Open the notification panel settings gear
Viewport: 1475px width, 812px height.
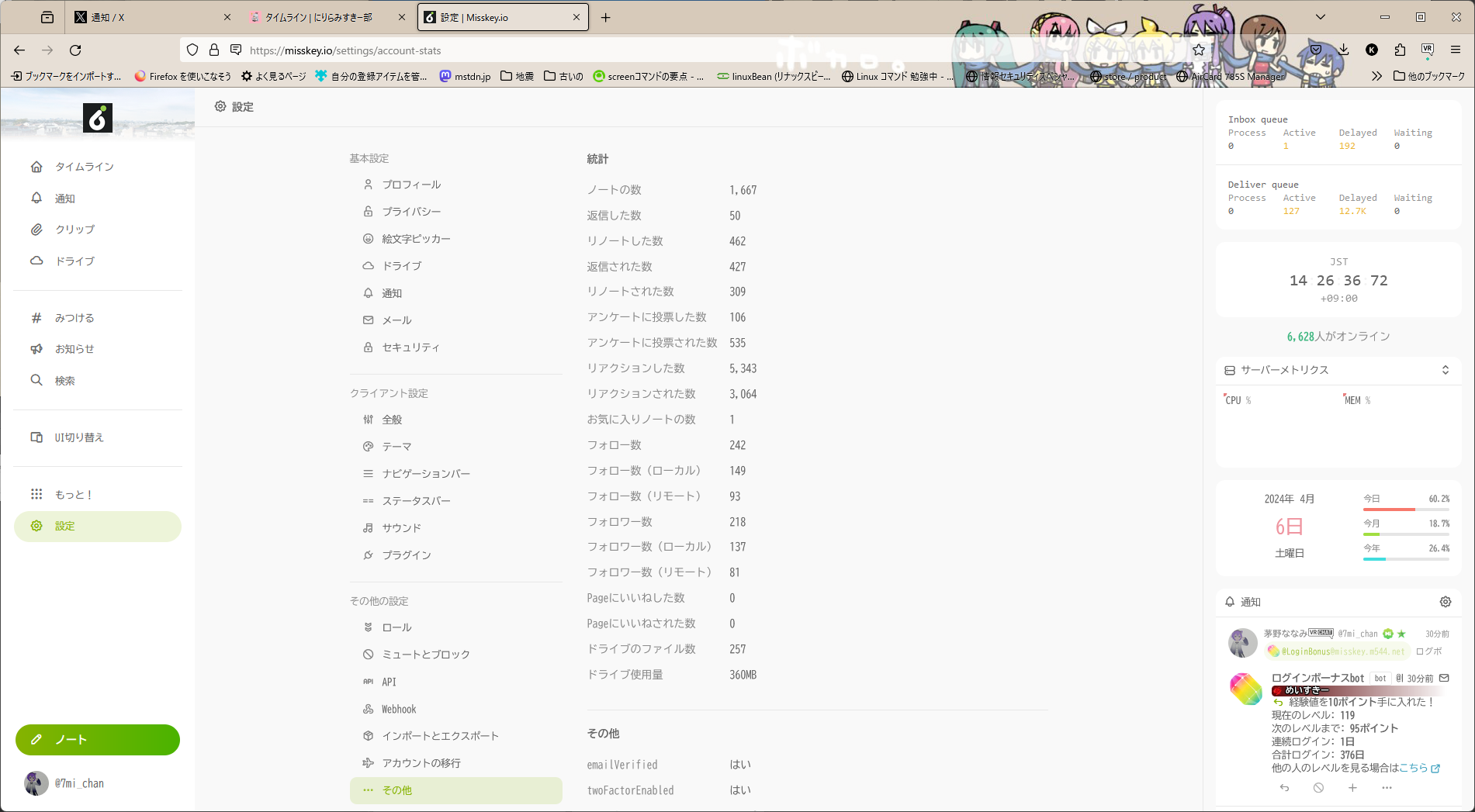(1445, 601)
